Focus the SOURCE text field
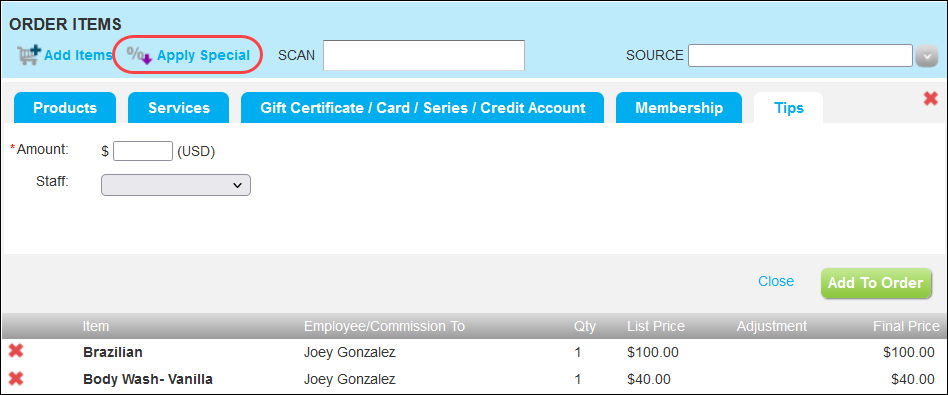 800,56
